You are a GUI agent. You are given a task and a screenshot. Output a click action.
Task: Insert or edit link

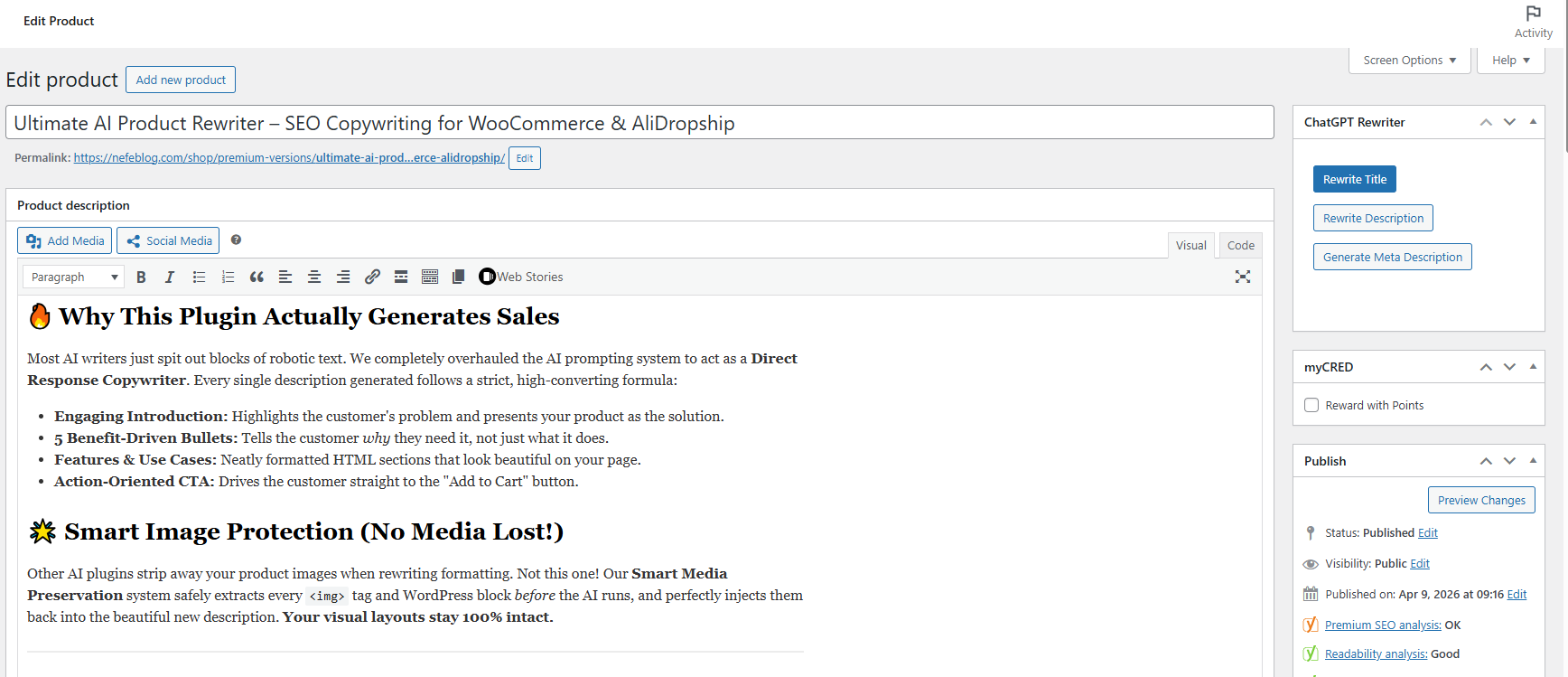pyautogui.click(x=372, y=277)
